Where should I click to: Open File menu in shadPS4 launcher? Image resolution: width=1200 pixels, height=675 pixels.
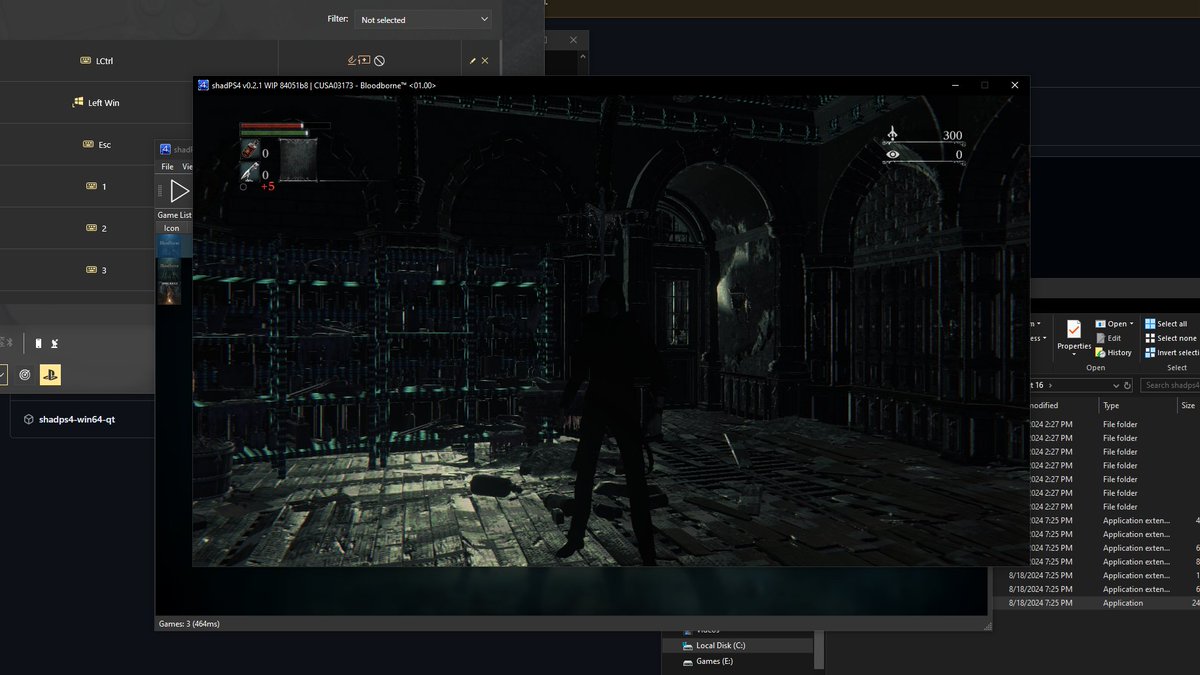[x=167, y=166]
